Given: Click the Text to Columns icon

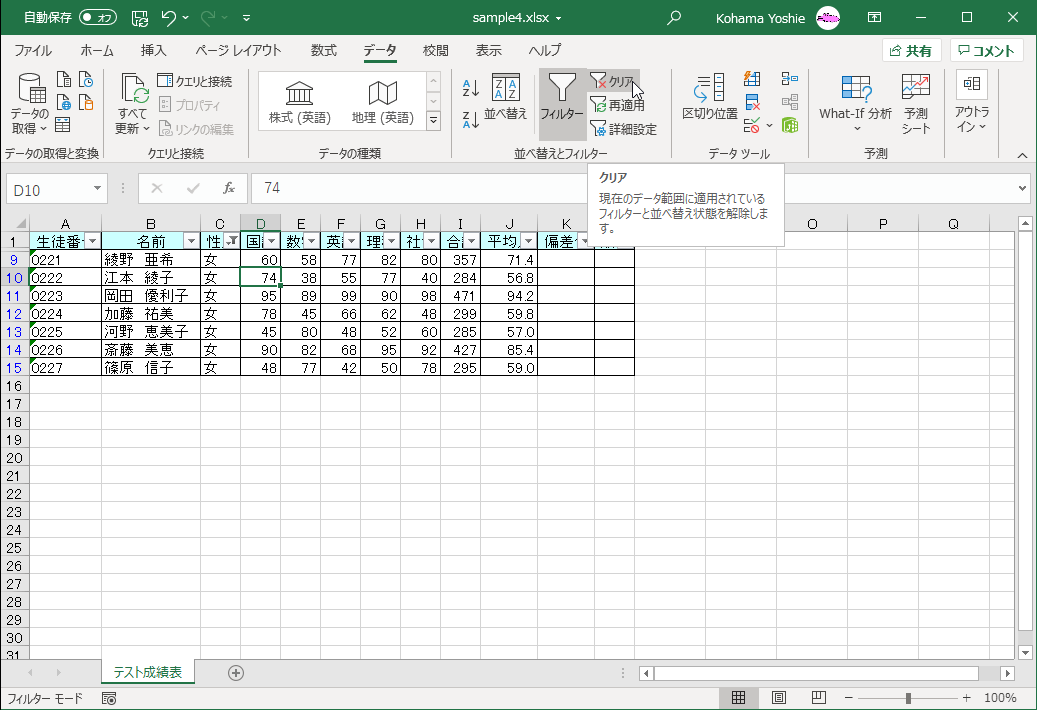Looking at the screenshot, I should tap(710, 90).
